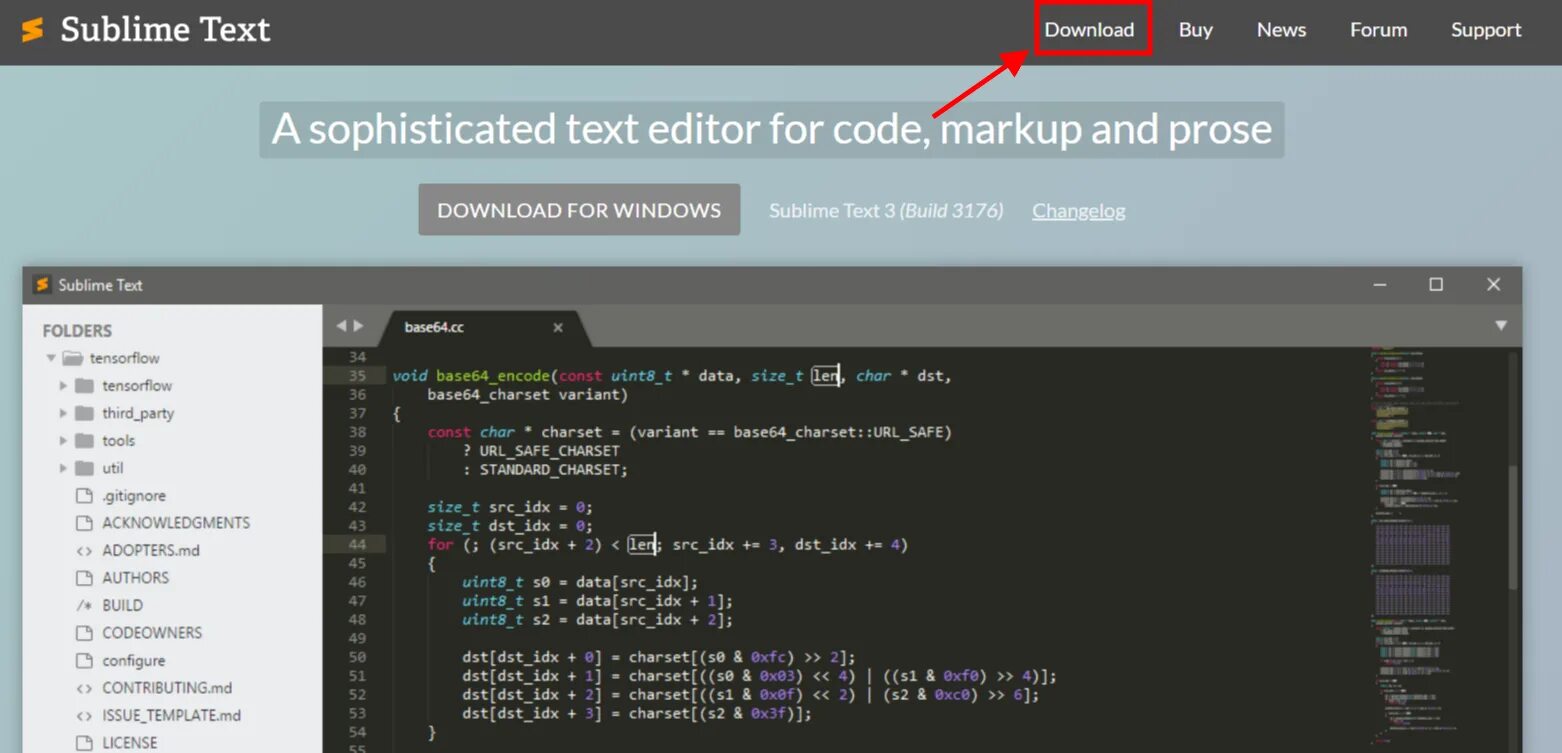Open the Support page in navigation

click(1486, 30)
